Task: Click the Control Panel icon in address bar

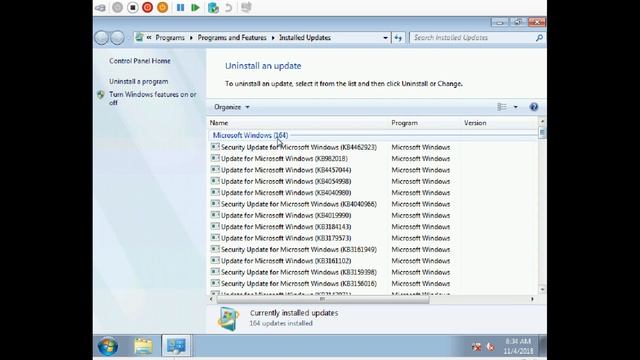Action: click(x=140, y=38)
